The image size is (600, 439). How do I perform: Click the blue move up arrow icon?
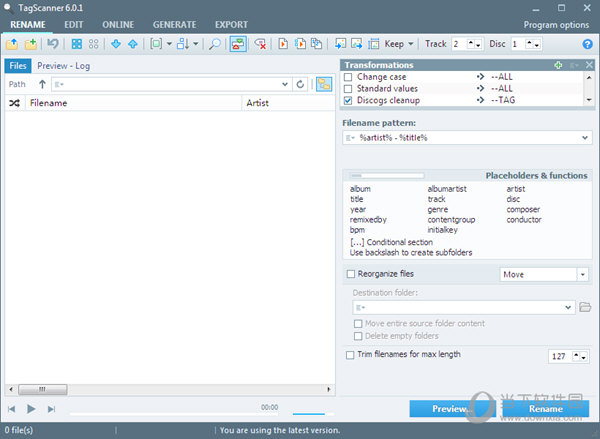133,44
